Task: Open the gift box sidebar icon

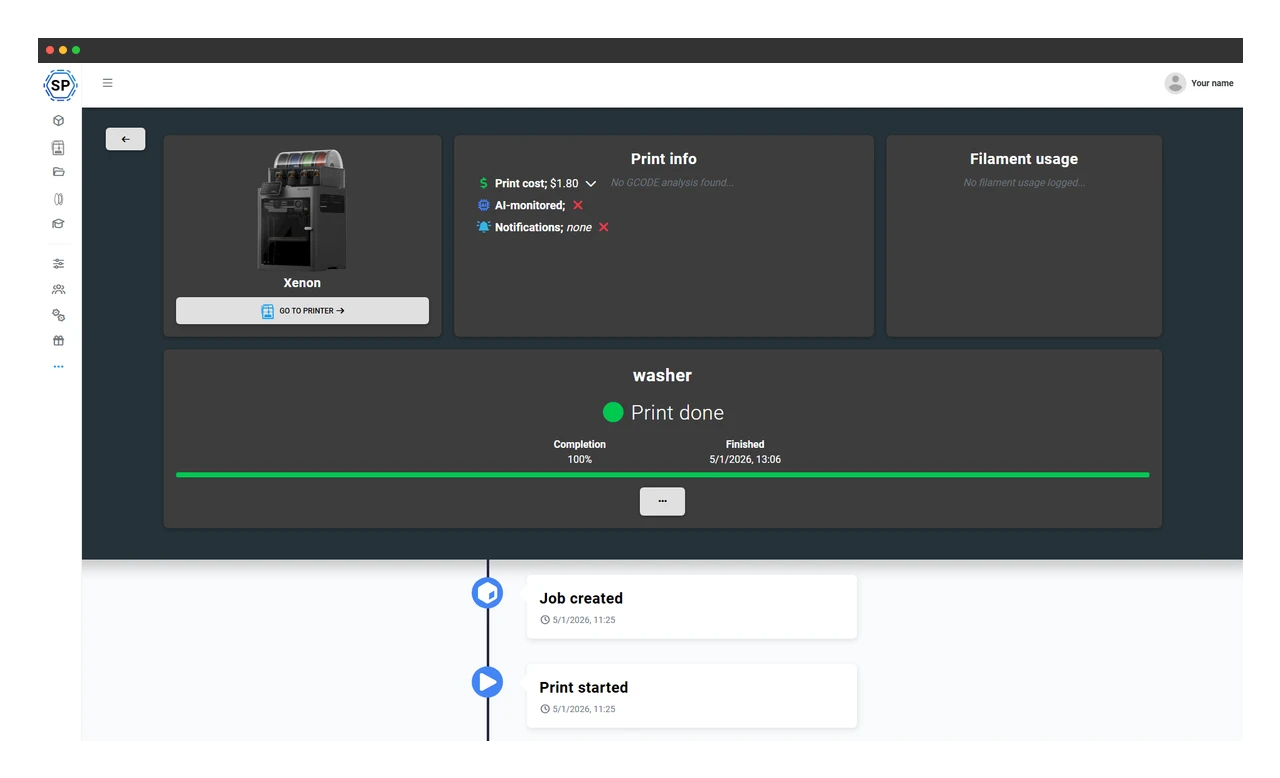Action: [59, 341]
